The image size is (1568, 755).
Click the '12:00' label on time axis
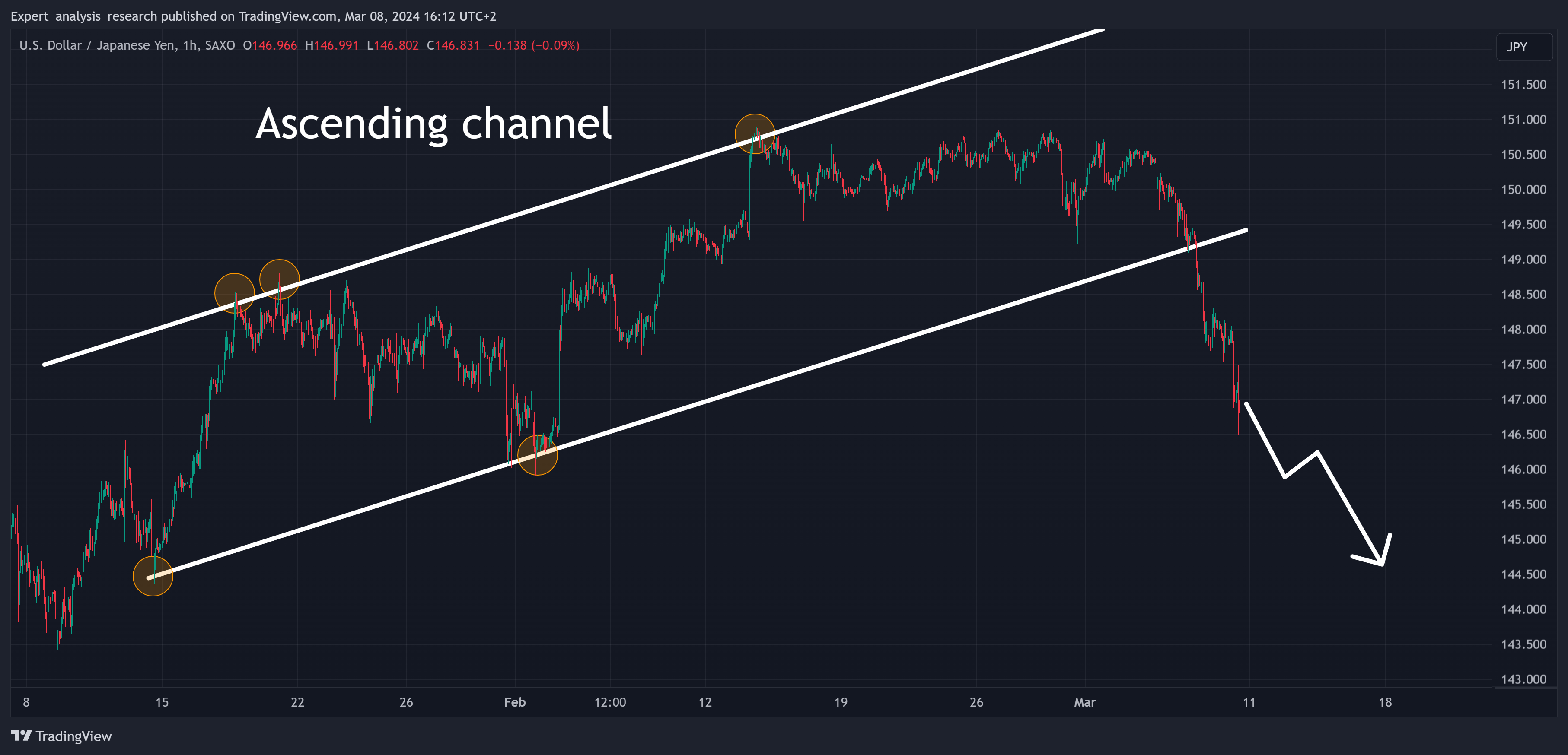point(610,702)
